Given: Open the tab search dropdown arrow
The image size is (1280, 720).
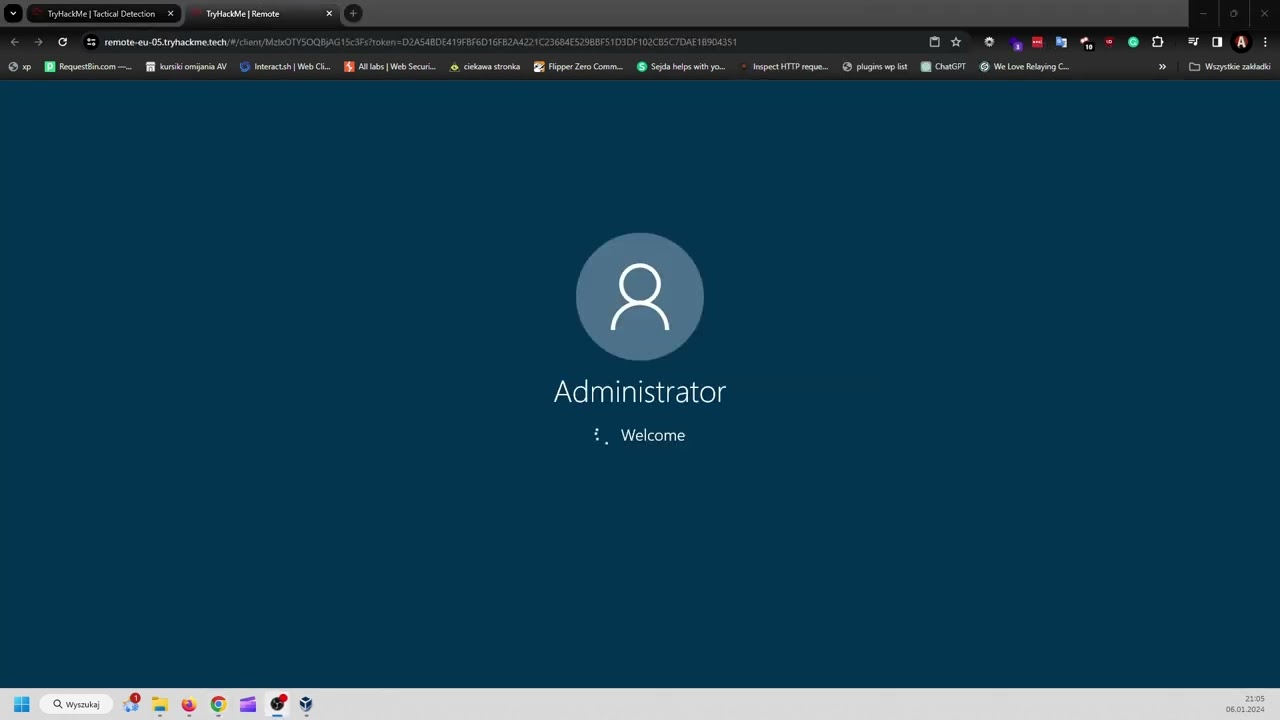Looking at the screenshot, I should click(x=13, y=13).
